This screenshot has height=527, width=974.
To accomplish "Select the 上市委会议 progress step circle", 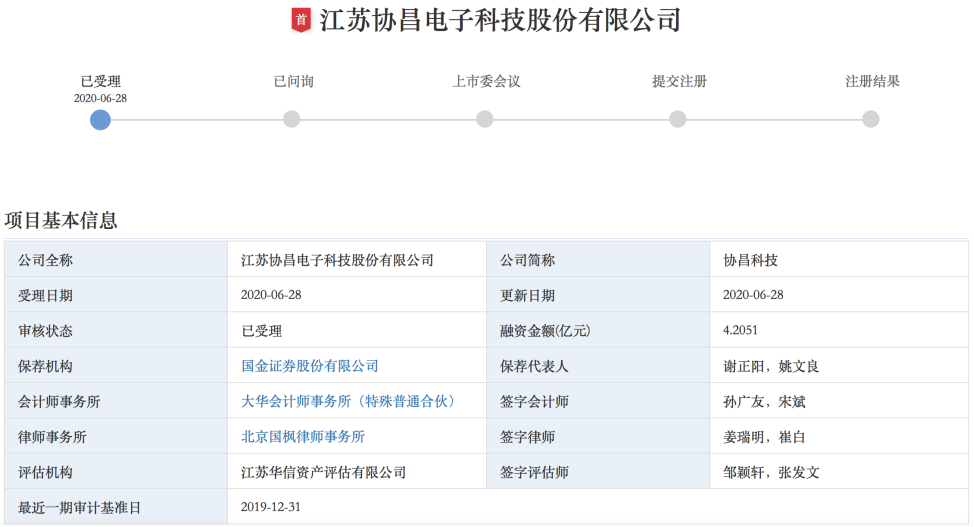I will pos(485,119).
